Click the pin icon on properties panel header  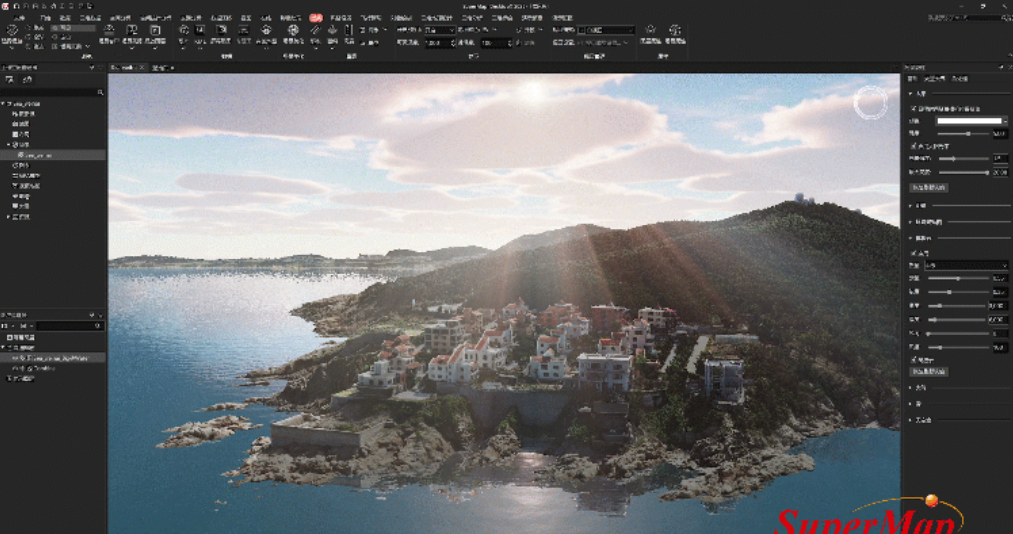click(1001, 67)
